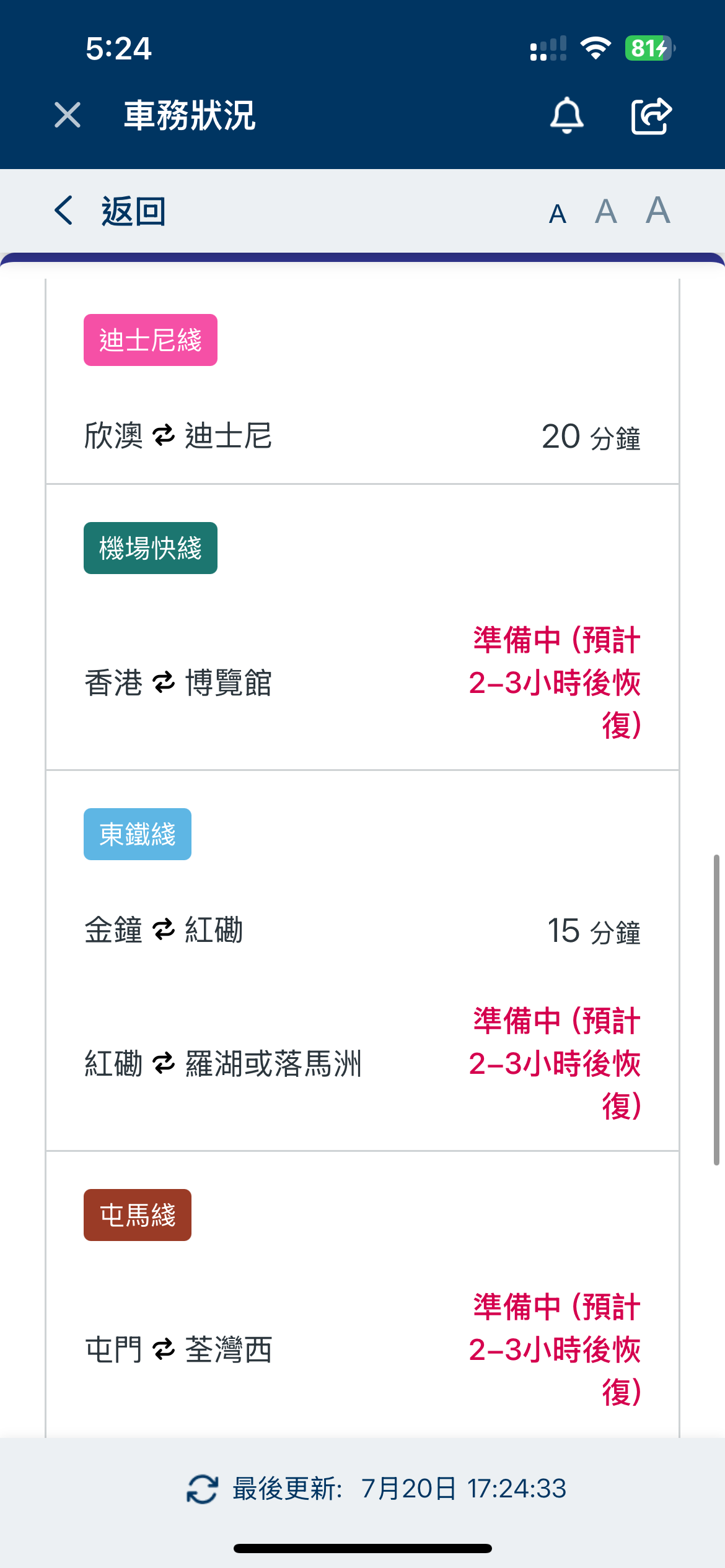Tap the light blue 東鐵綫 line tag
725x1568 pixels.
click(138, 834)
